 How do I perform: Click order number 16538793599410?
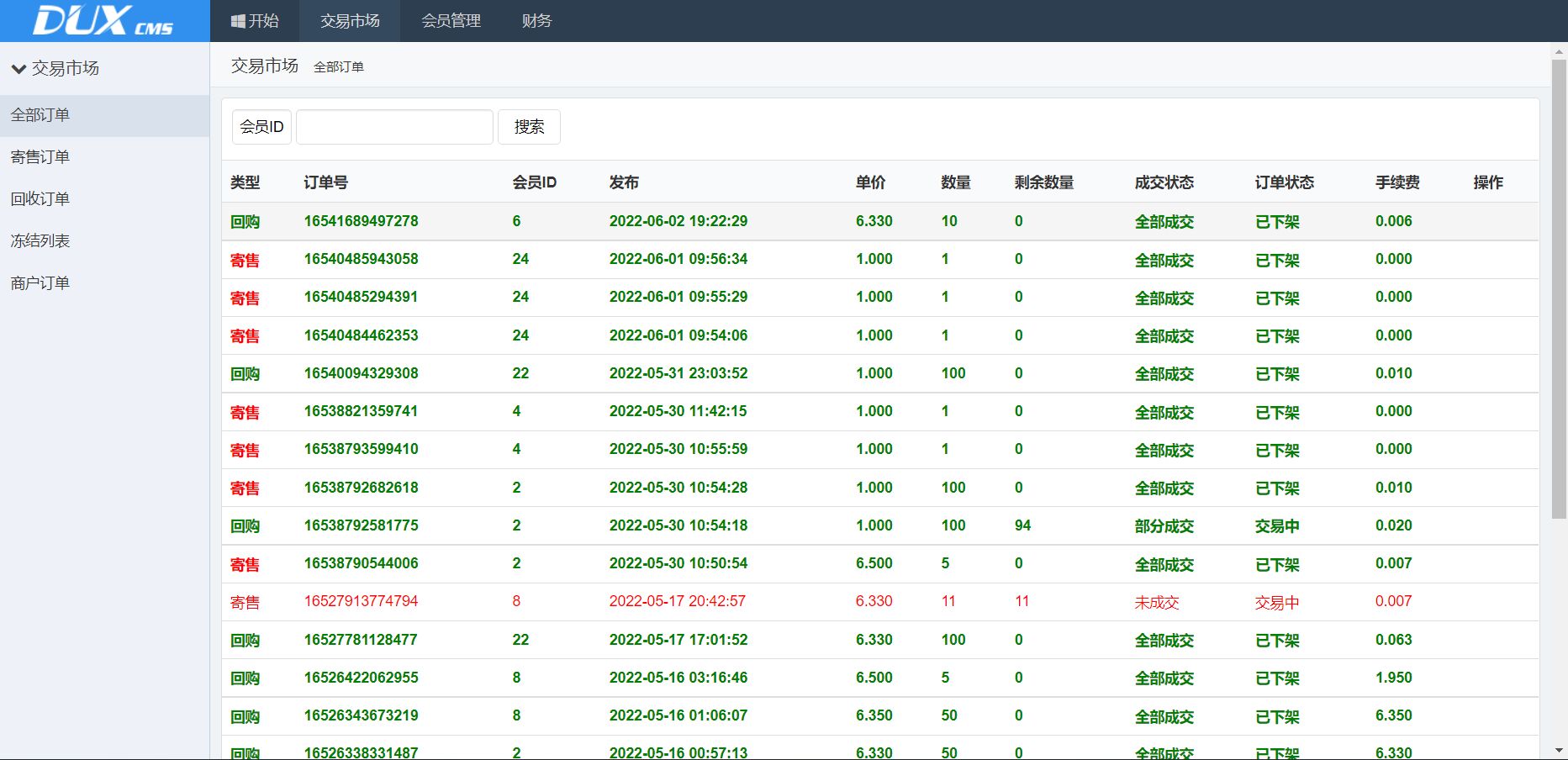click(x=361, y=449)
